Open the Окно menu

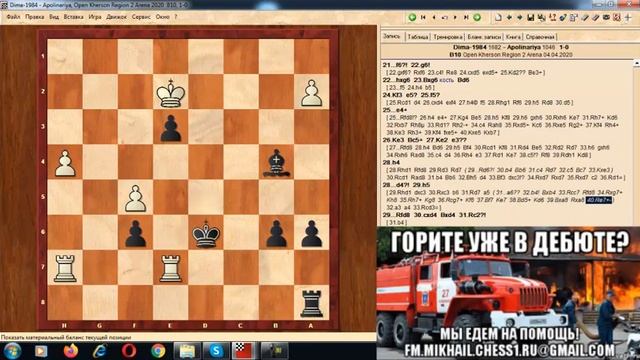162,17
